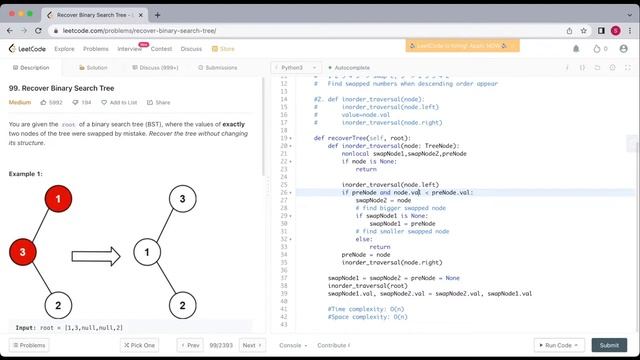Reload the page with the refresh icon
The image size is (640, 360).
[38, 31]
